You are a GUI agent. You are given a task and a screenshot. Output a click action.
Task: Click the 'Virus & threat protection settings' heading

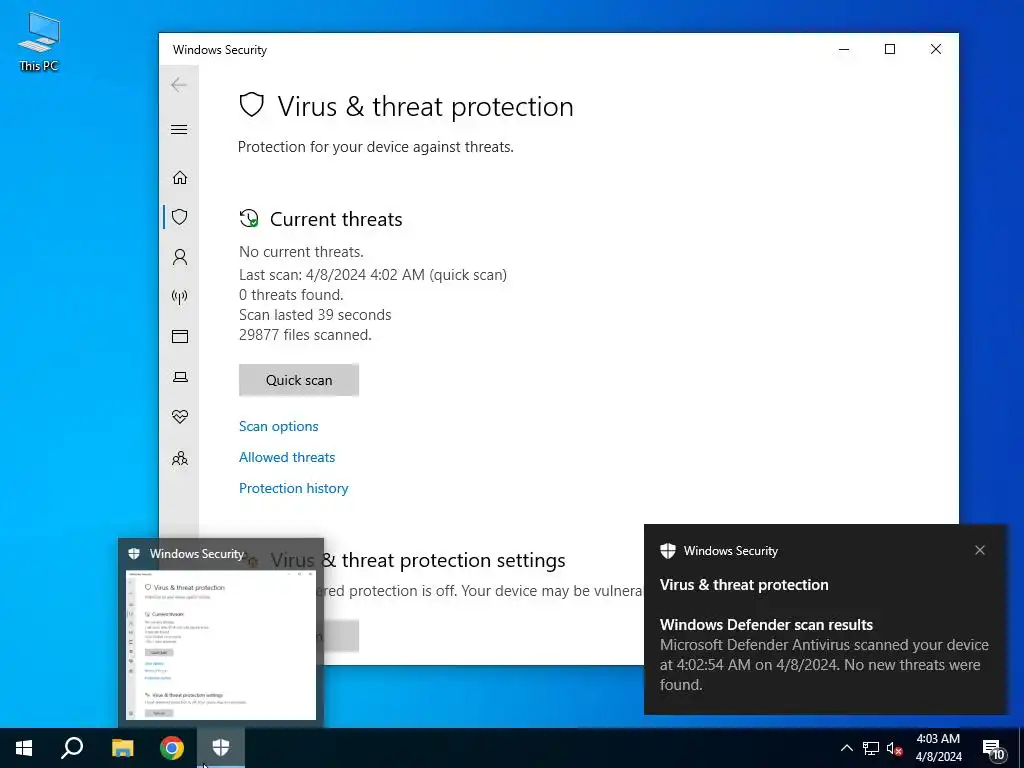click(418, 560)
